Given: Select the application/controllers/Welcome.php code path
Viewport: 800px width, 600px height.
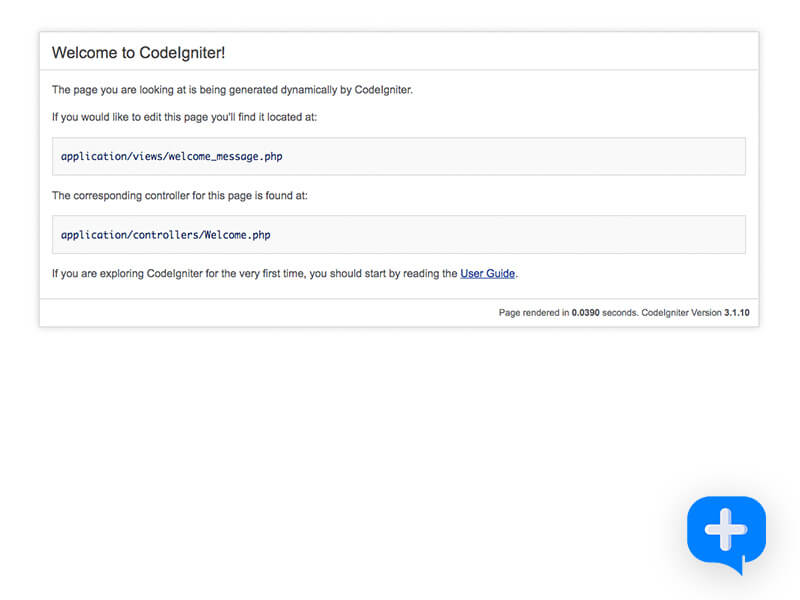Looking at the screenshot, I should click(166, 235).
